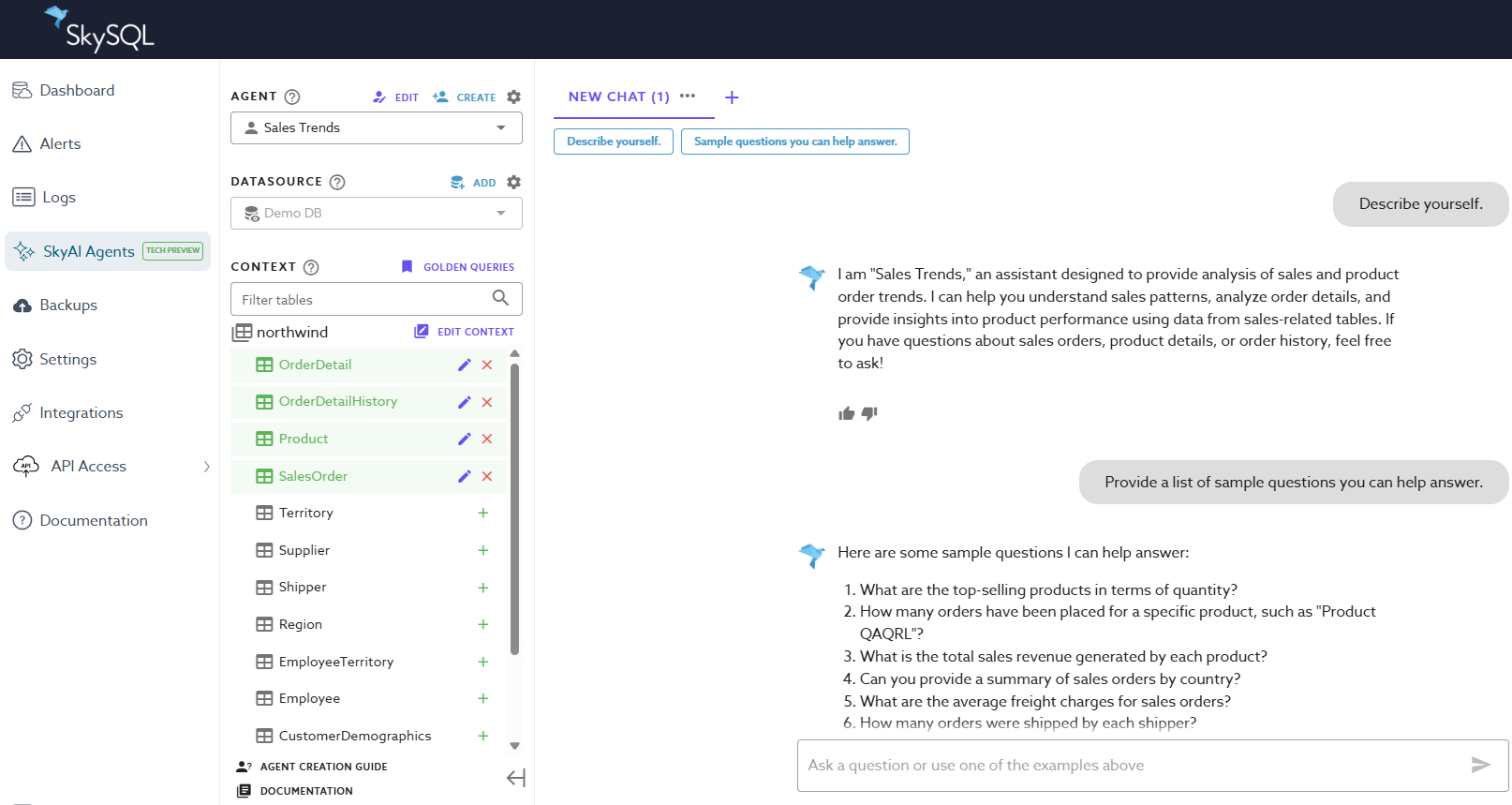
Task: Remove SalesOrder table from context
Action: coord(487,476)
